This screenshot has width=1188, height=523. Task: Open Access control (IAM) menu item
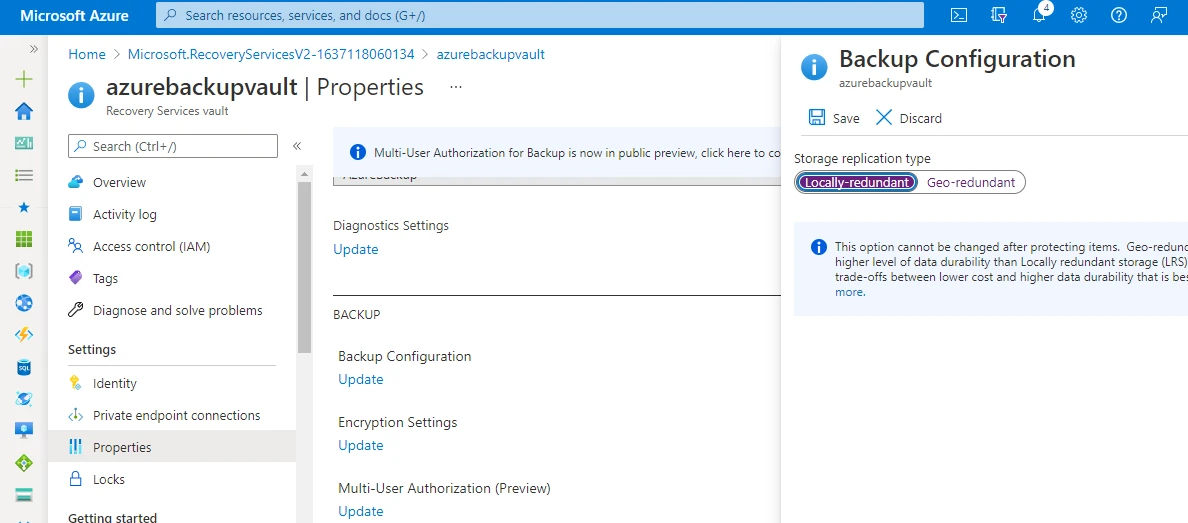pyautogui.click(x=172, y=246)
